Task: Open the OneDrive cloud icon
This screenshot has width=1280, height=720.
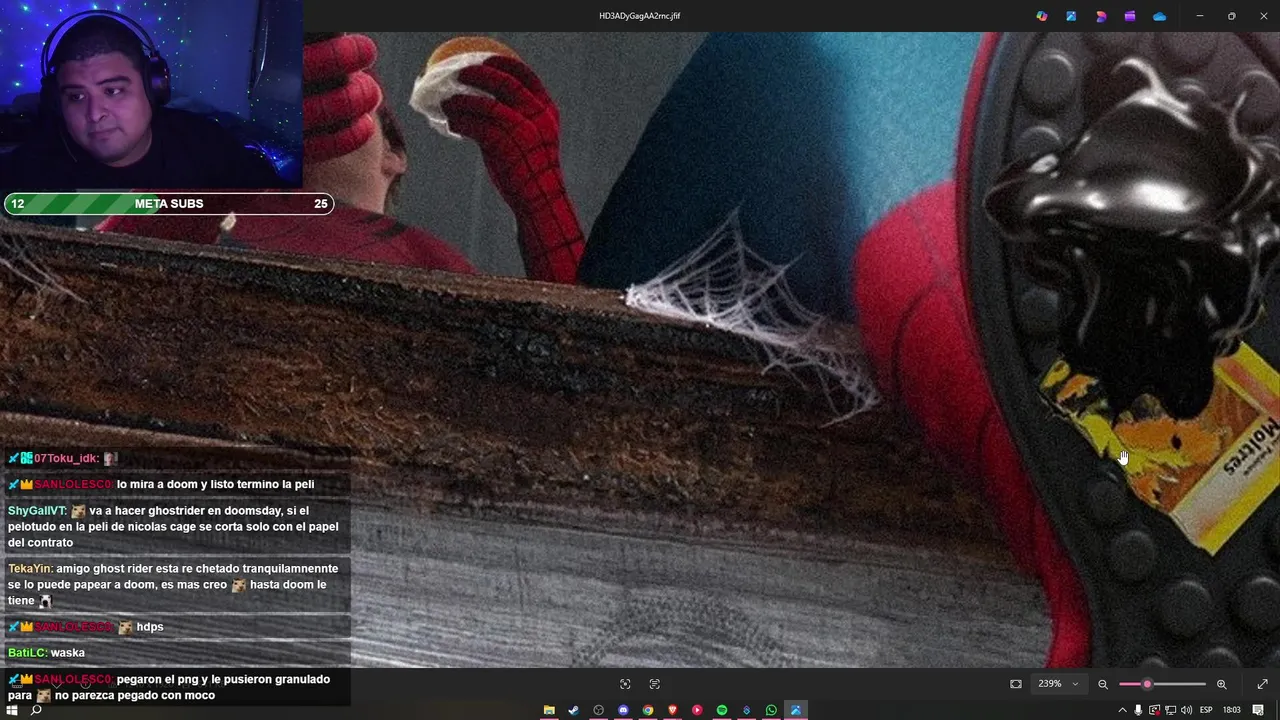Action: point(1159,16)
